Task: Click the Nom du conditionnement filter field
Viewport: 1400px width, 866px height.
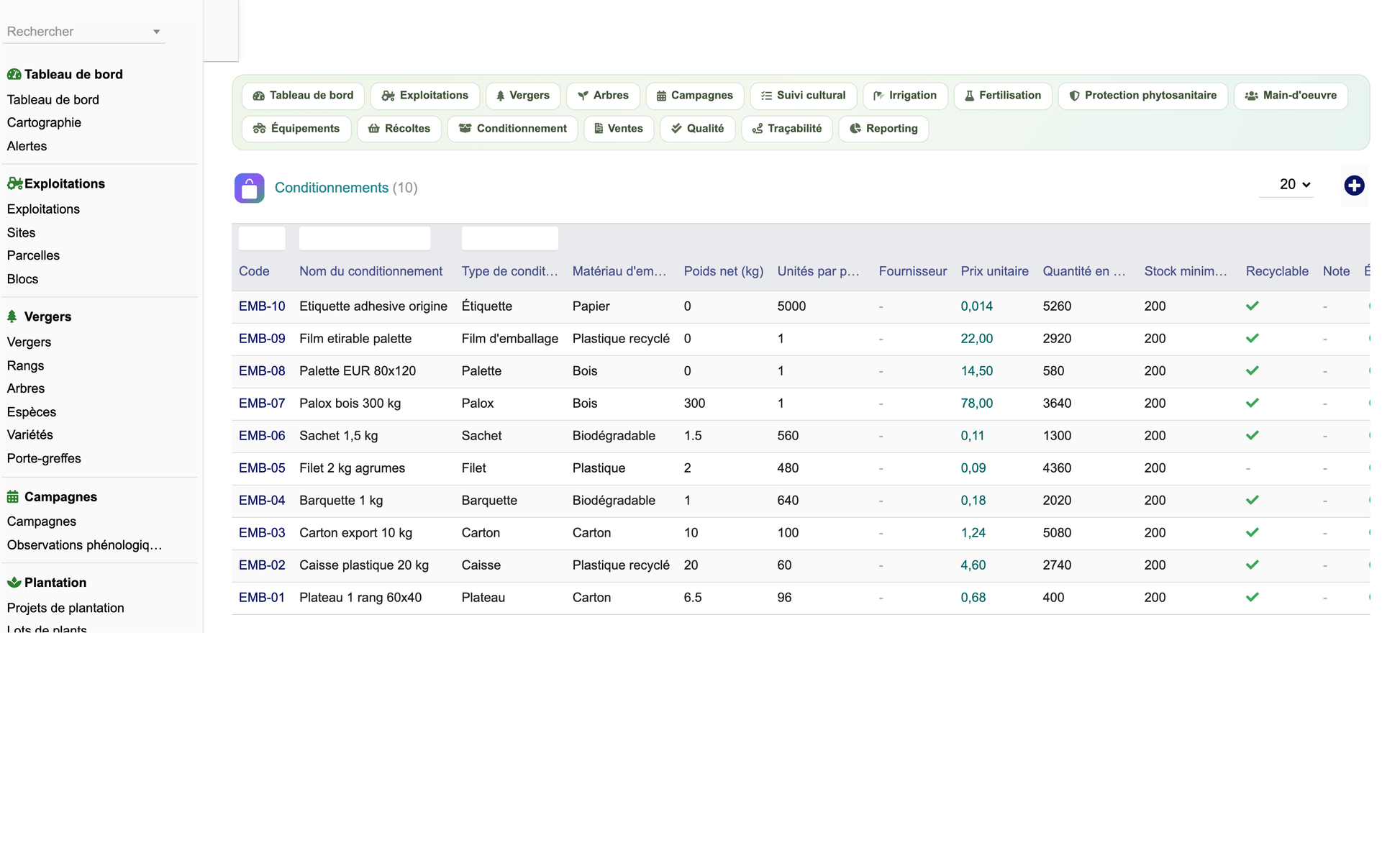Action: coord(365,238)
